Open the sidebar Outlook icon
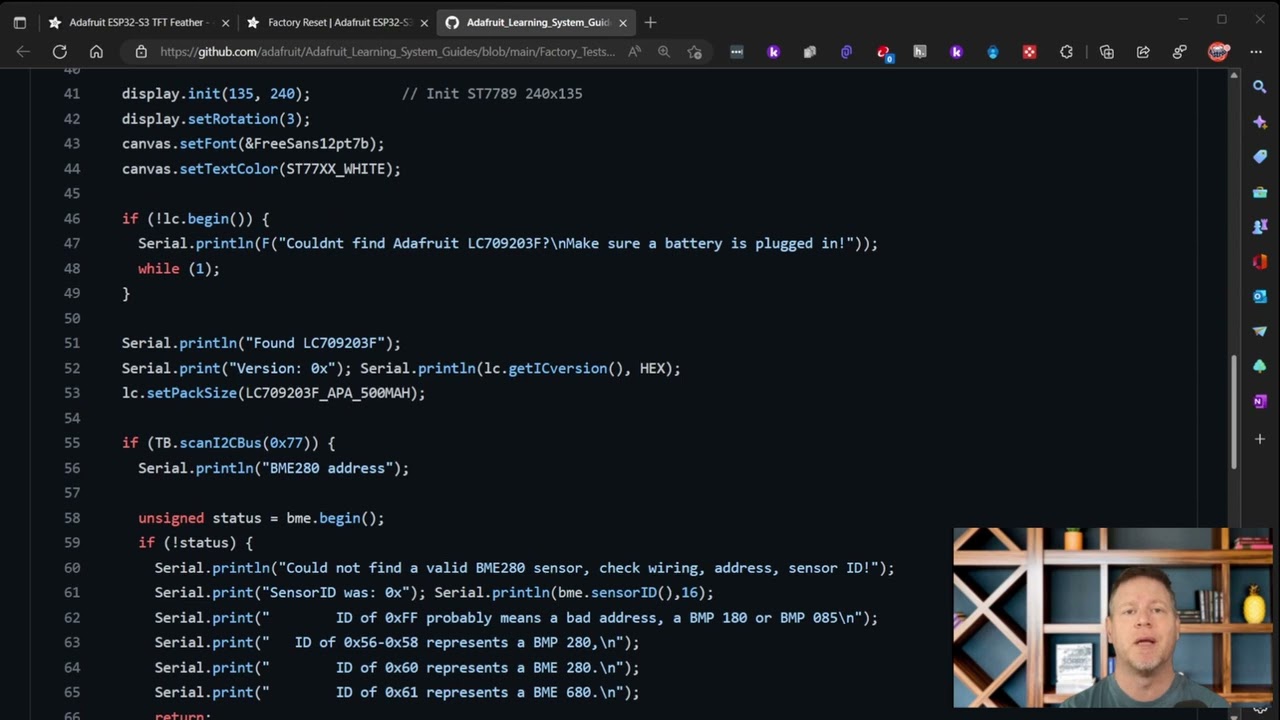The width and height of the screenshot is (1280, 720). coord(1260,296)
